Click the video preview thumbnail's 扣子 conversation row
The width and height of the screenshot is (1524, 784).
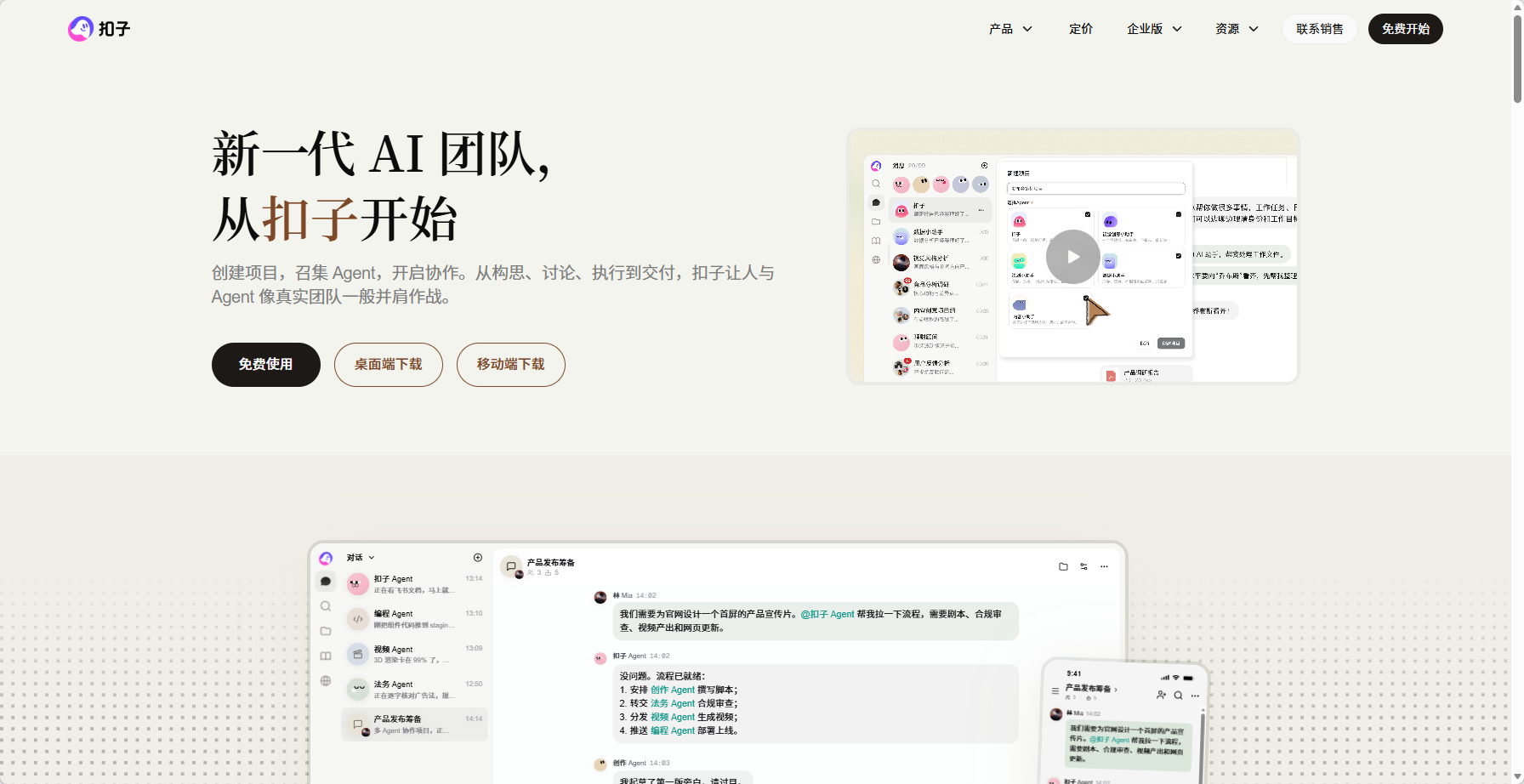pos(941,209)
